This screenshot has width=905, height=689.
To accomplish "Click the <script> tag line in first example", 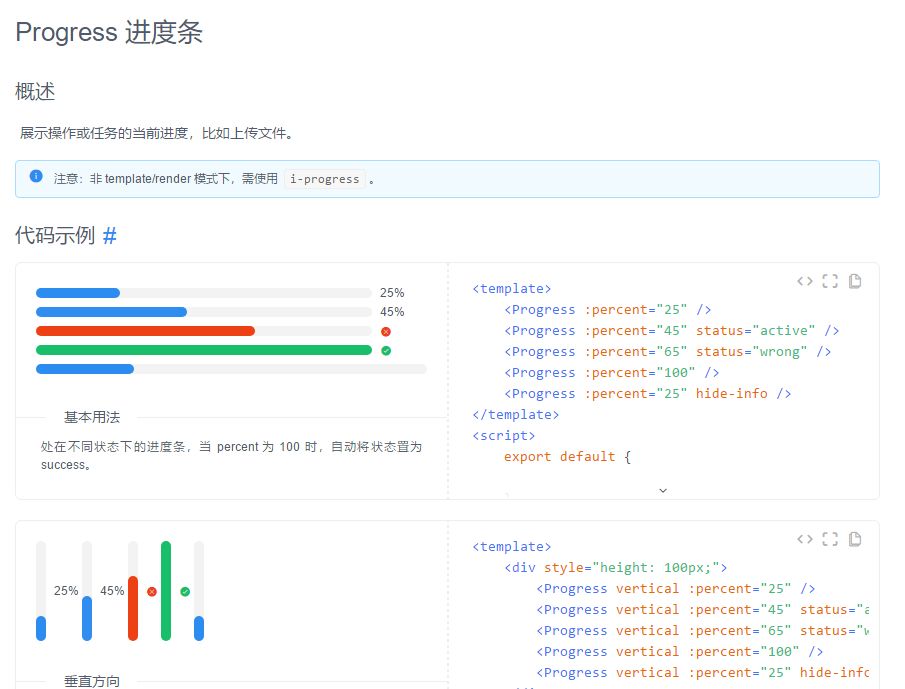I will pyautogui.click(x=504, y=436).
